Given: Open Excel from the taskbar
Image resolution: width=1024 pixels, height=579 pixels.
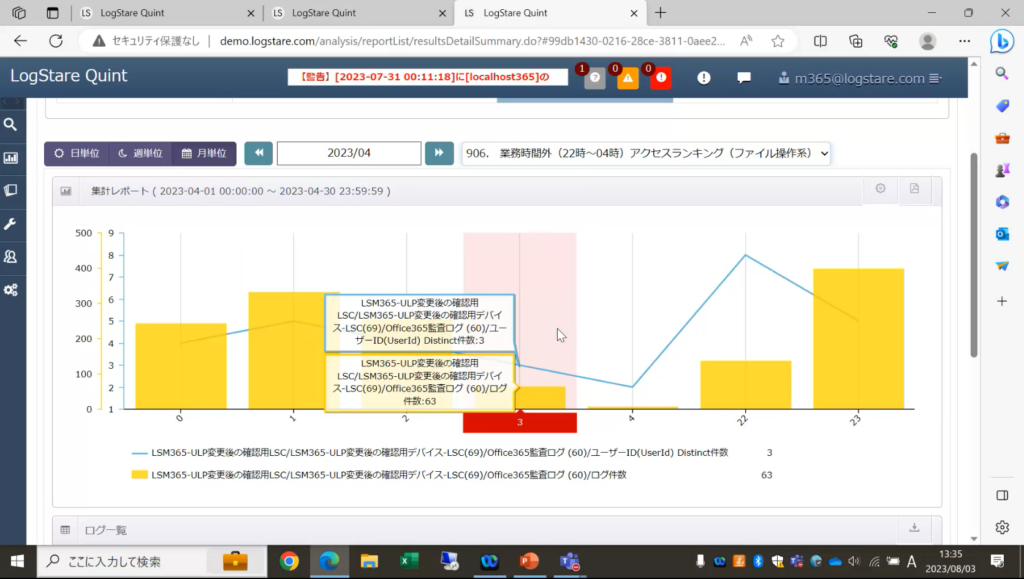Looking at the screenshot, I should [409, 561].
